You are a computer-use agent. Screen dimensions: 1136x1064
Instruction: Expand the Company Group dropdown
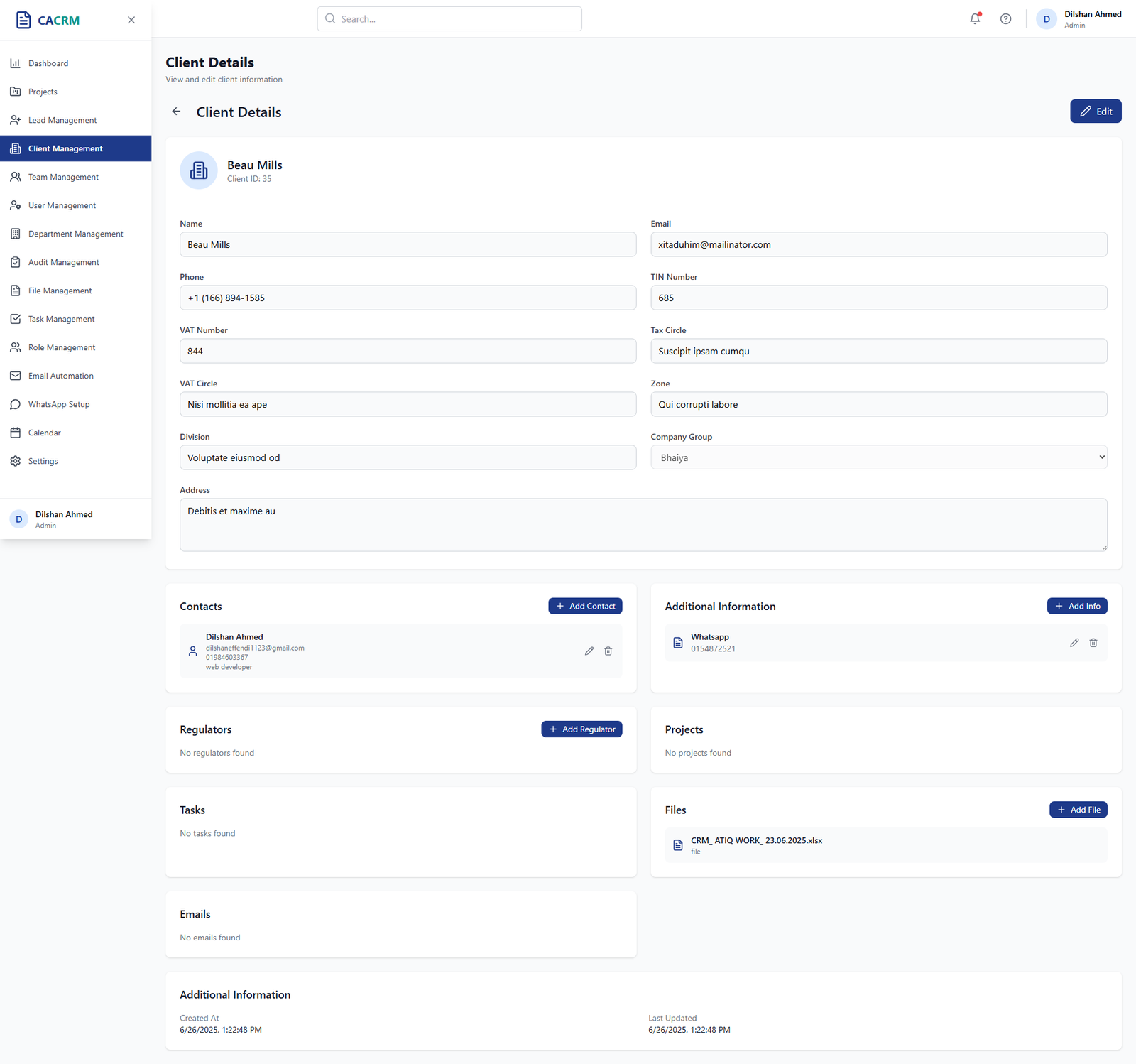878,457
